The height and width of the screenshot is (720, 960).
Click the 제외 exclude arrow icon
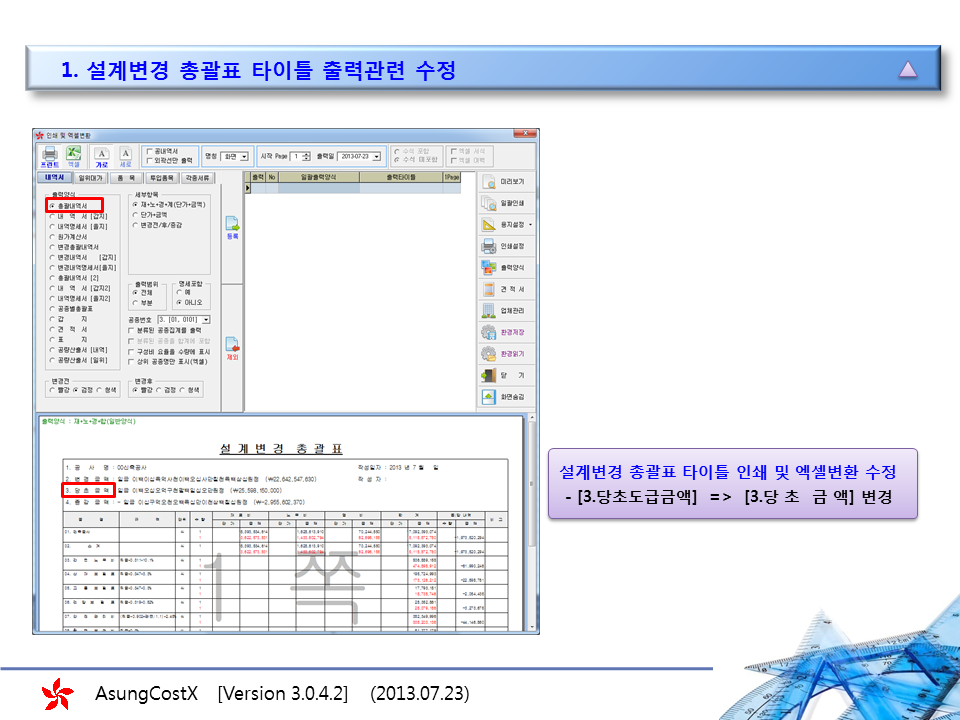click(x=232, y=347)
